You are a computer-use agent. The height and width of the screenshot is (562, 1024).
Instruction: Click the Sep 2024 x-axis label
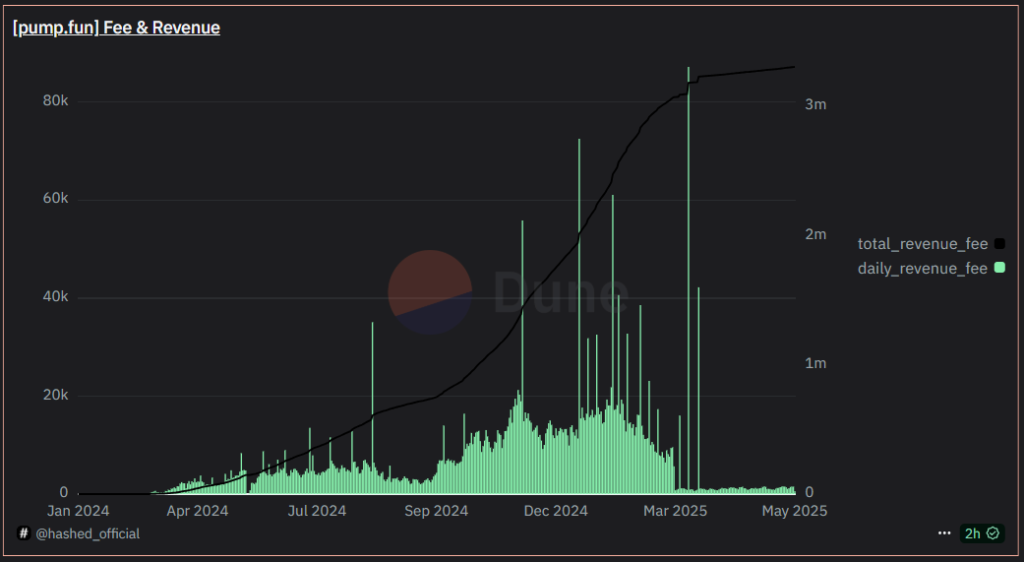point(437,511)
